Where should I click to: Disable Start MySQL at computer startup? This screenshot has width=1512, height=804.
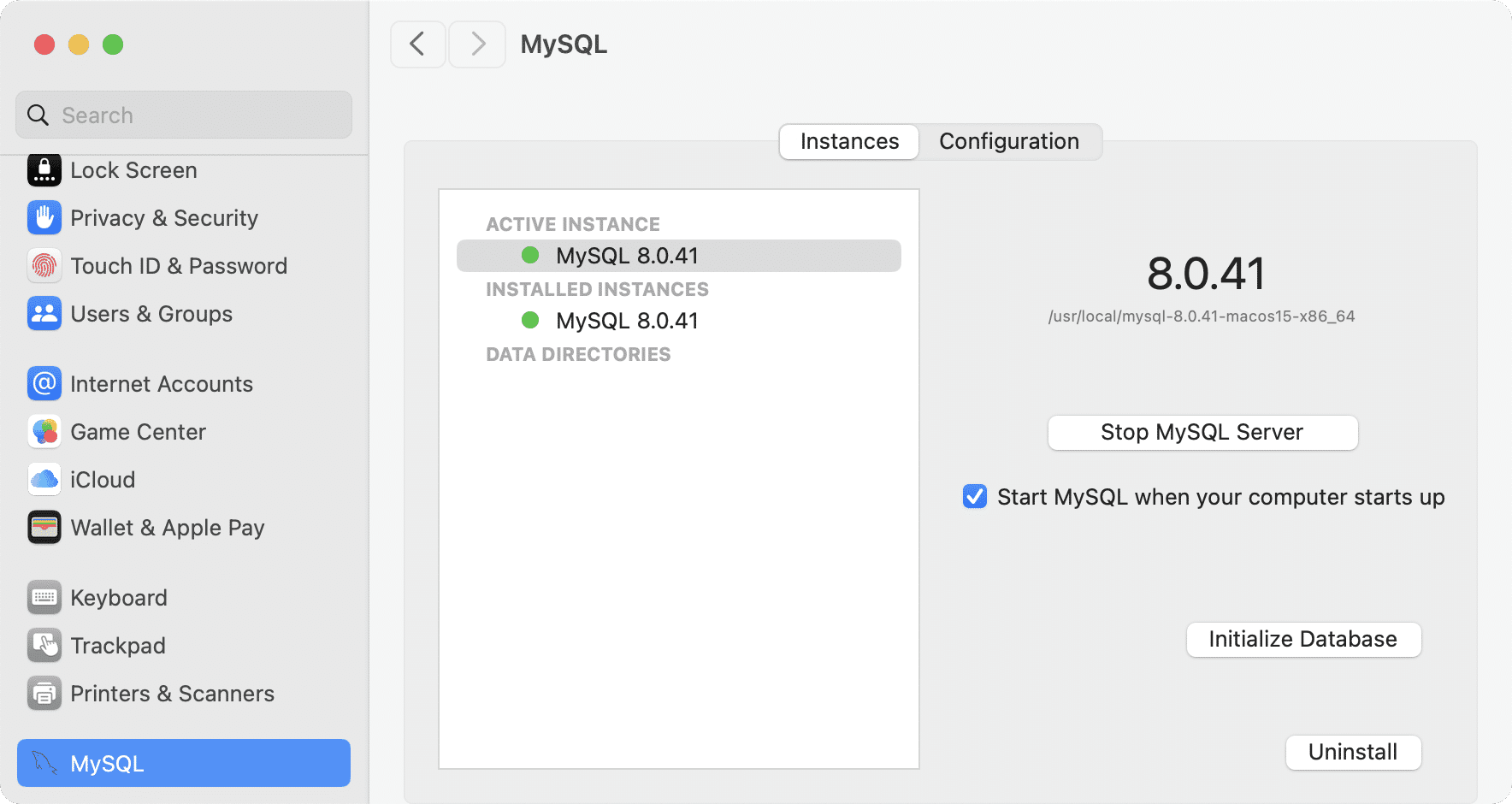[974, 496]
